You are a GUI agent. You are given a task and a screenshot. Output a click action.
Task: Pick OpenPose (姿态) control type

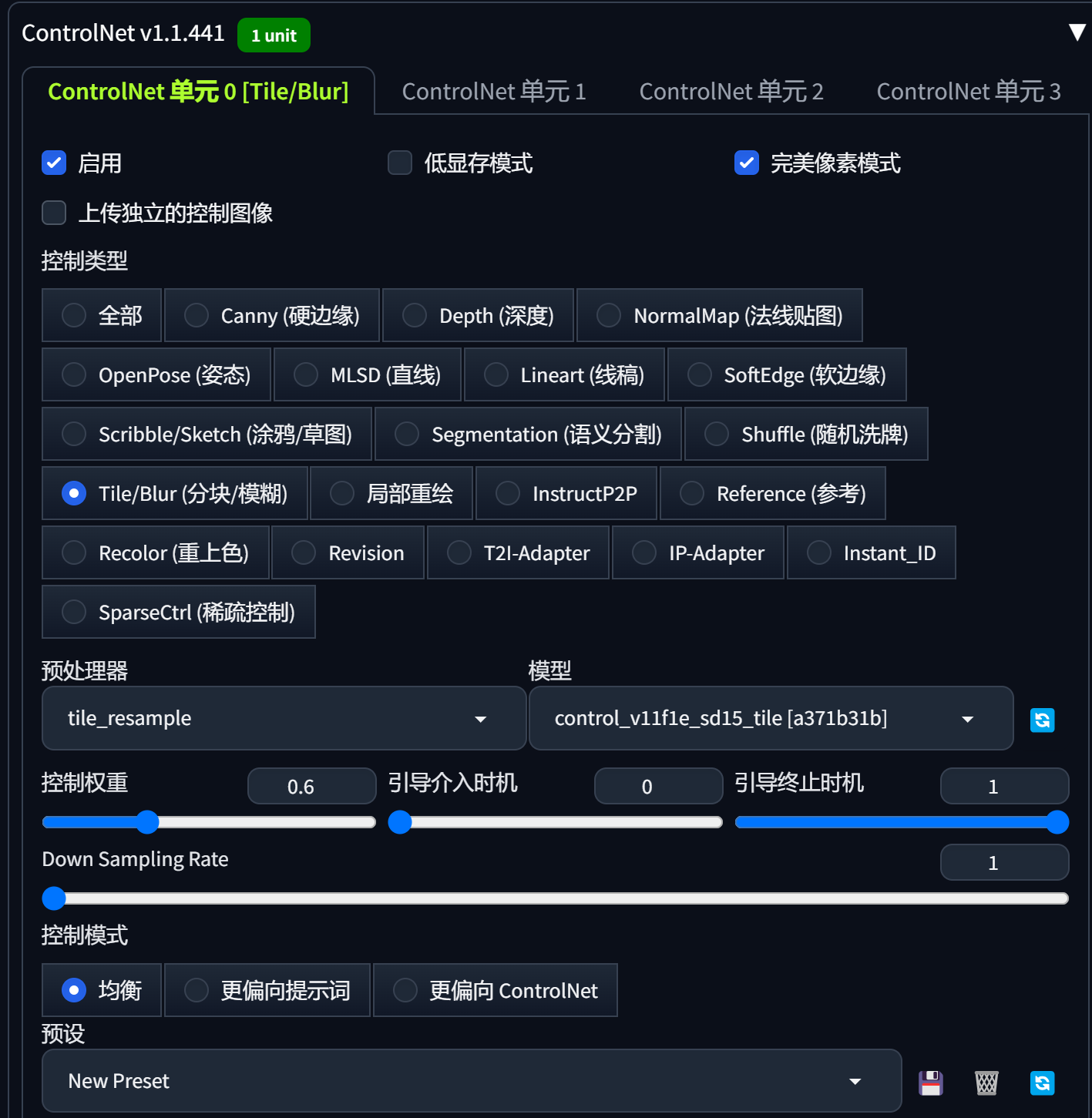[x=156, y=374]
